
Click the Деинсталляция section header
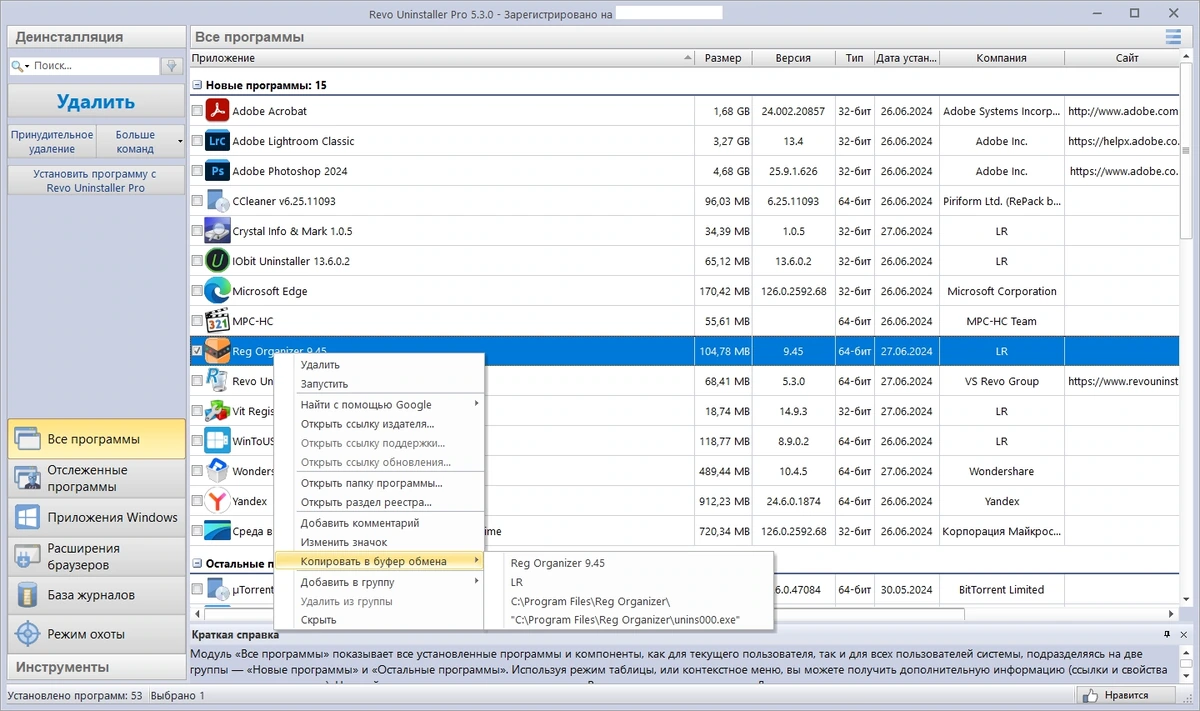96,37
